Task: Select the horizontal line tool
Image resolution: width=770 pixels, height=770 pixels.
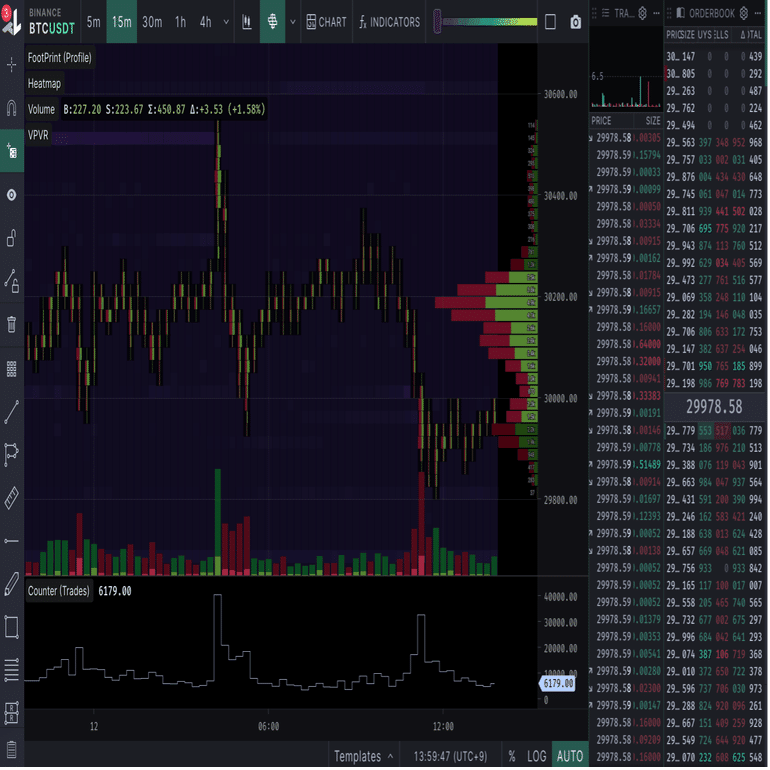Action: pyautogui.click(x=11, y=541)
